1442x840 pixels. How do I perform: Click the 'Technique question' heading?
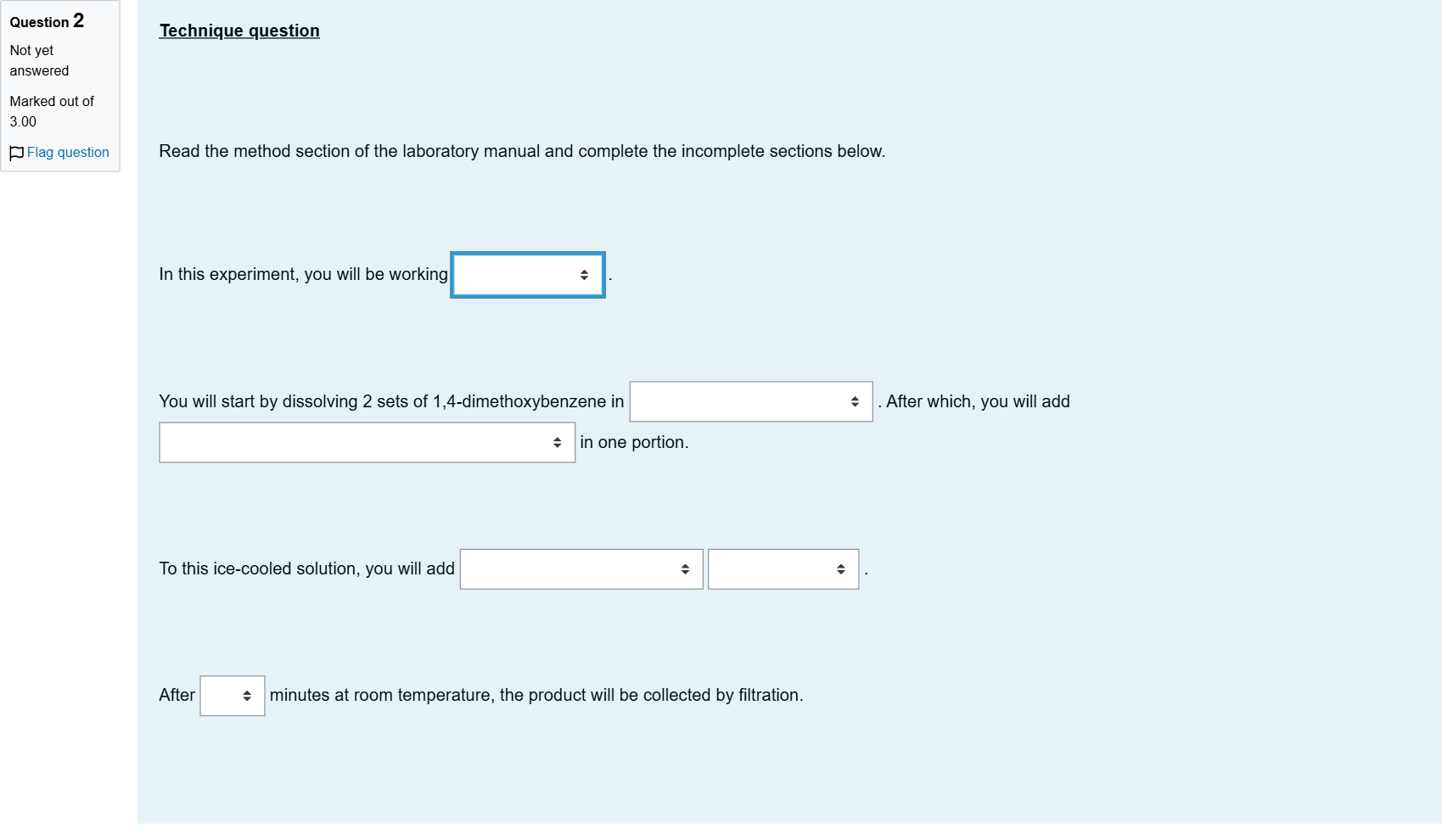(239, 31)
